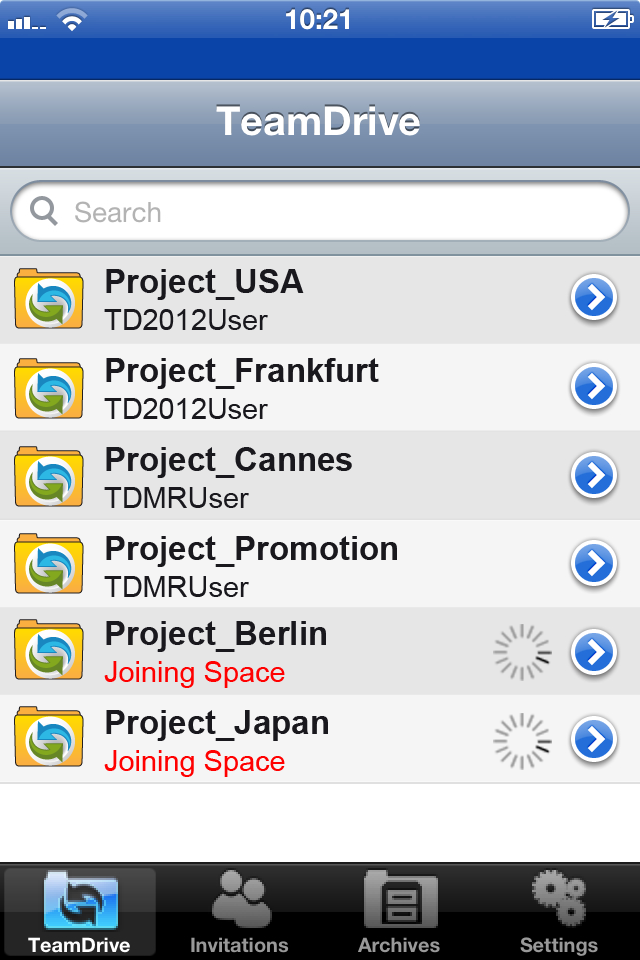Tap the magnifier icon in search bar
Image resolution: width=640 pixels, height=960 pixels.
pyautogui.click(x=44, y=211)
